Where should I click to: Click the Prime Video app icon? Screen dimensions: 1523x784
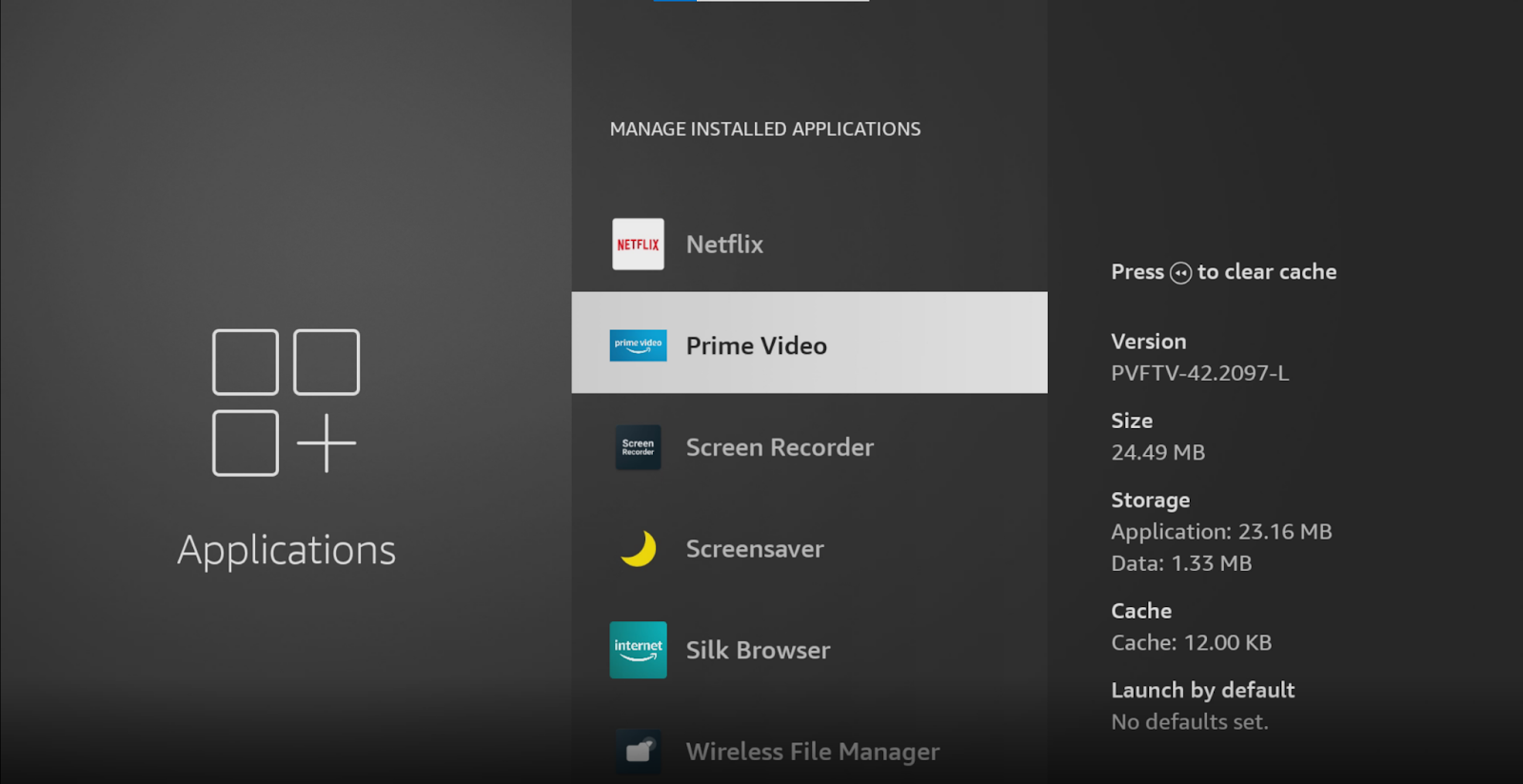638,345
